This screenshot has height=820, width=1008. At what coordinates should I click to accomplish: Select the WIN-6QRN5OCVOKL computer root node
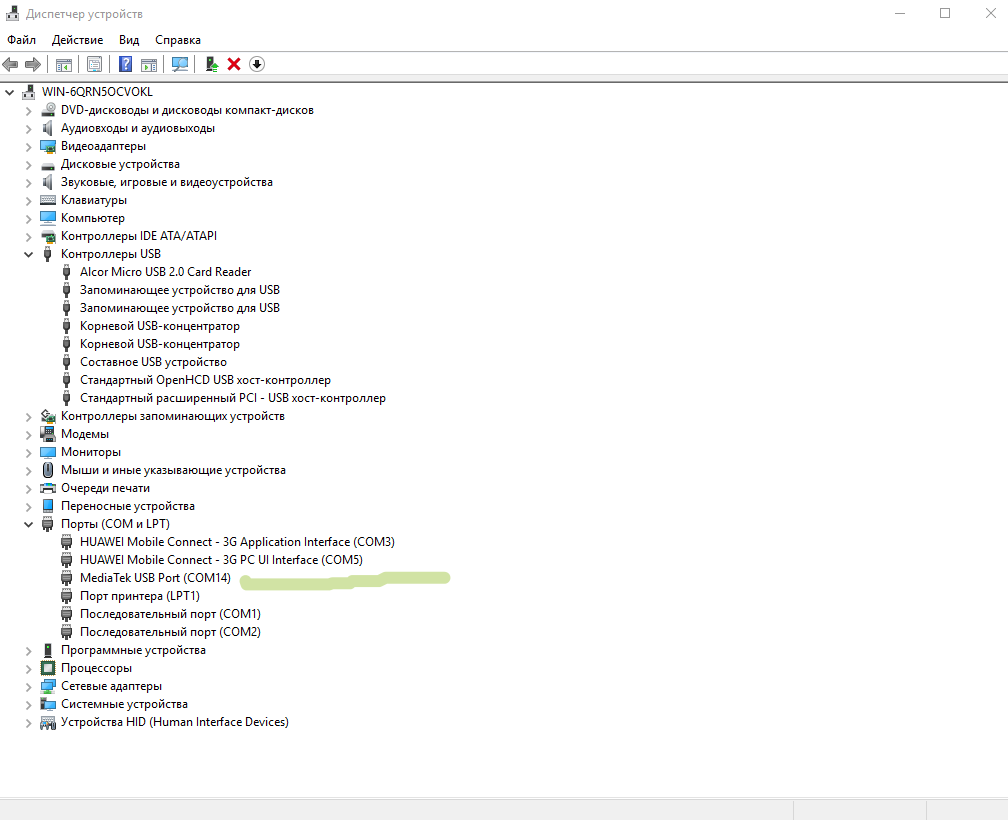tap(97, 92)
